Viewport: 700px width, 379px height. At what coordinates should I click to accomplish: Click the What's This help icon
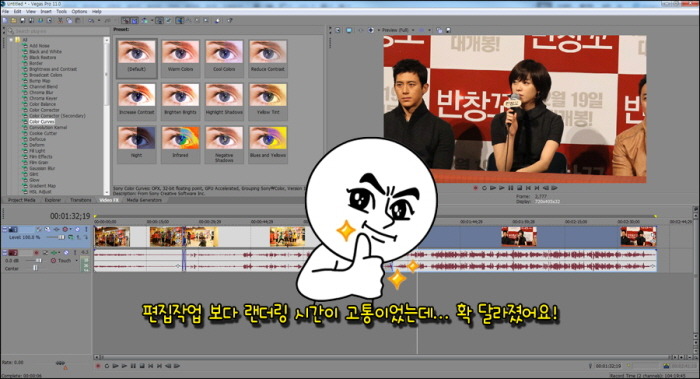(x=229, y=21)
